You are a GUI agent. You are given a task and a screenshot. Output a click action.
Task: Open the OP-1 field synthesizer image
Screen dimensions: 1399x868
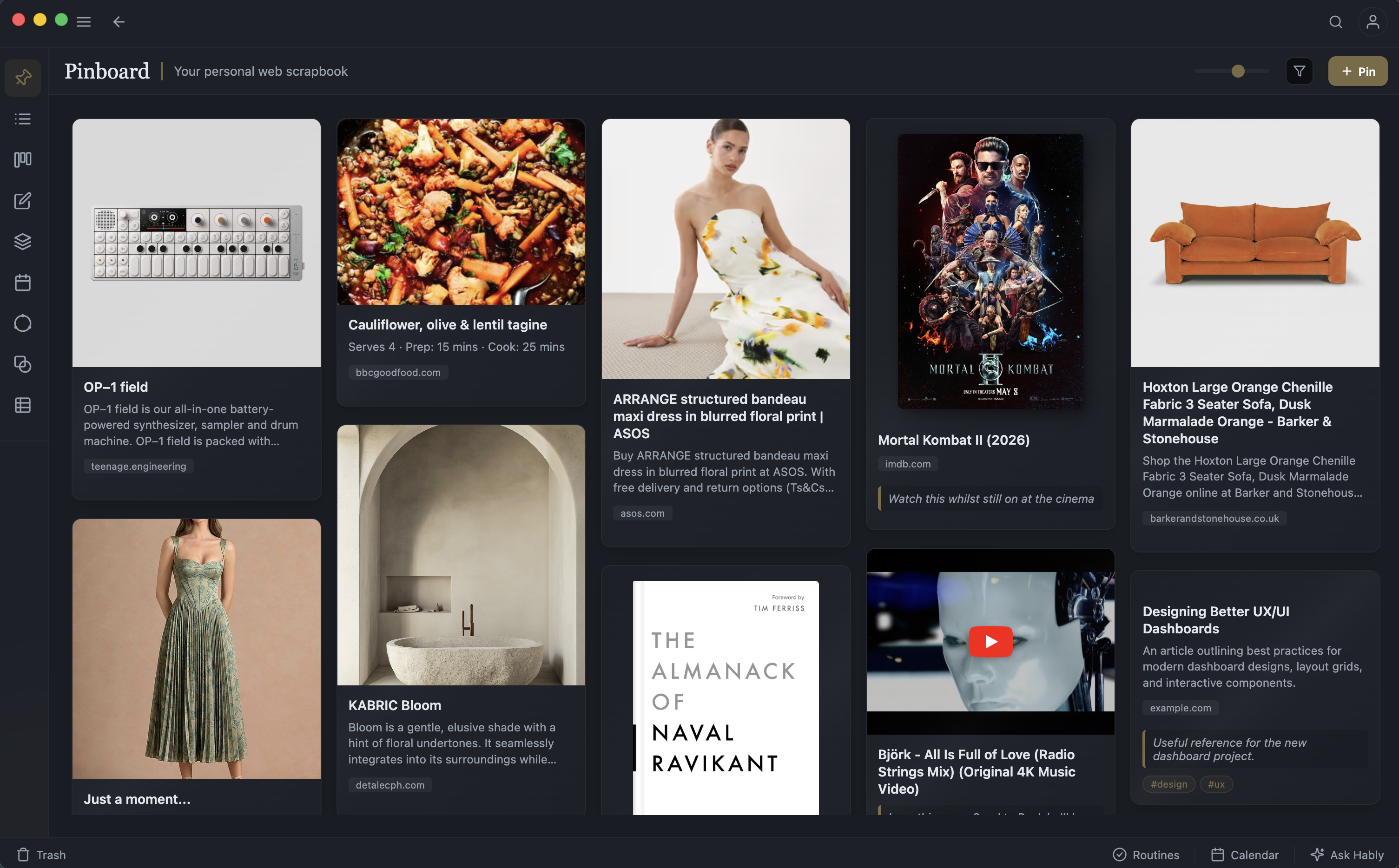pyautogui.click(x=196, y=243)
